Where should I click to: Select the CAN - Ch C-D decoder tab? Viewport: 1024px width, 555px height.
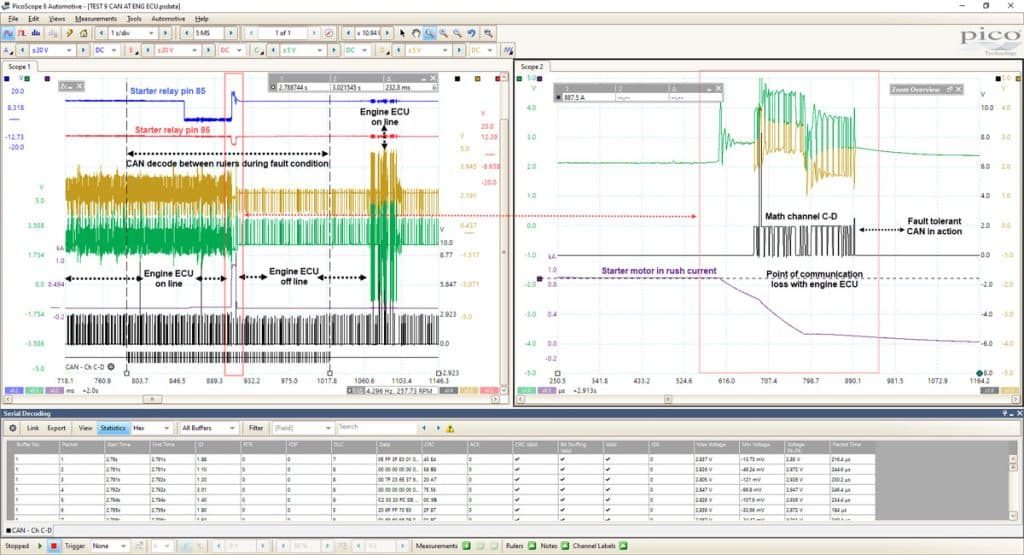[29, 530]
